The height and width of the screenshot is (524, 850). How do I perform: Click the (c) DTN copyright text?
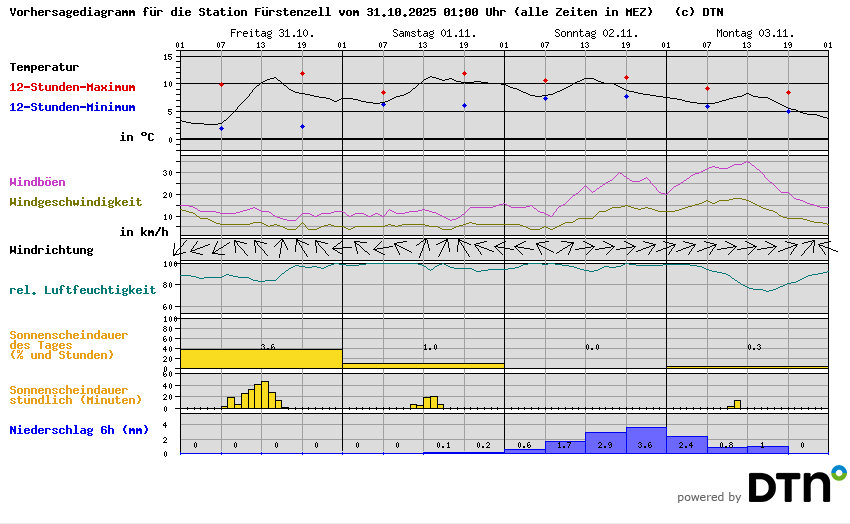click(x=699, y=12)
